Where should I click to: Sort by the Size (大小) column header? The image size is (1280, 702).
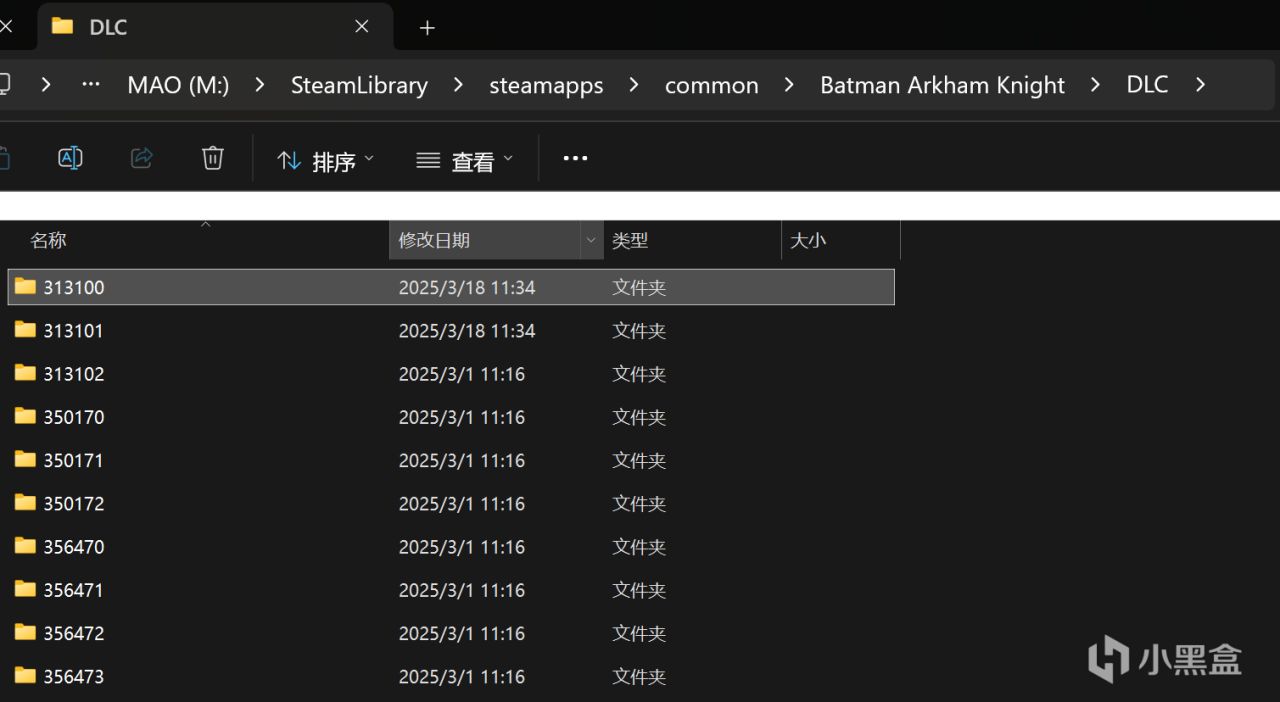(x=808, y=240)
